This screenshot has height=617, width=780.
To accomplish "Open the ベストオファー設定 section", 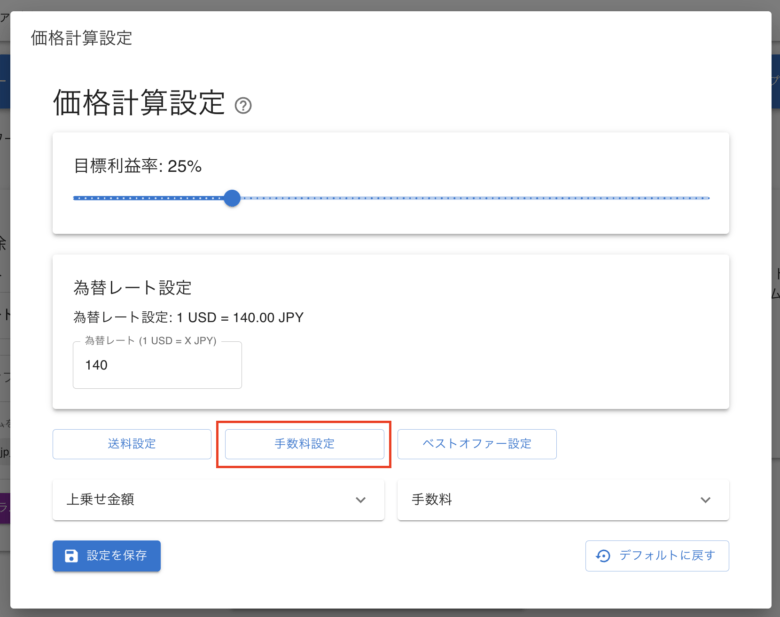I will (x=477, y=444).
